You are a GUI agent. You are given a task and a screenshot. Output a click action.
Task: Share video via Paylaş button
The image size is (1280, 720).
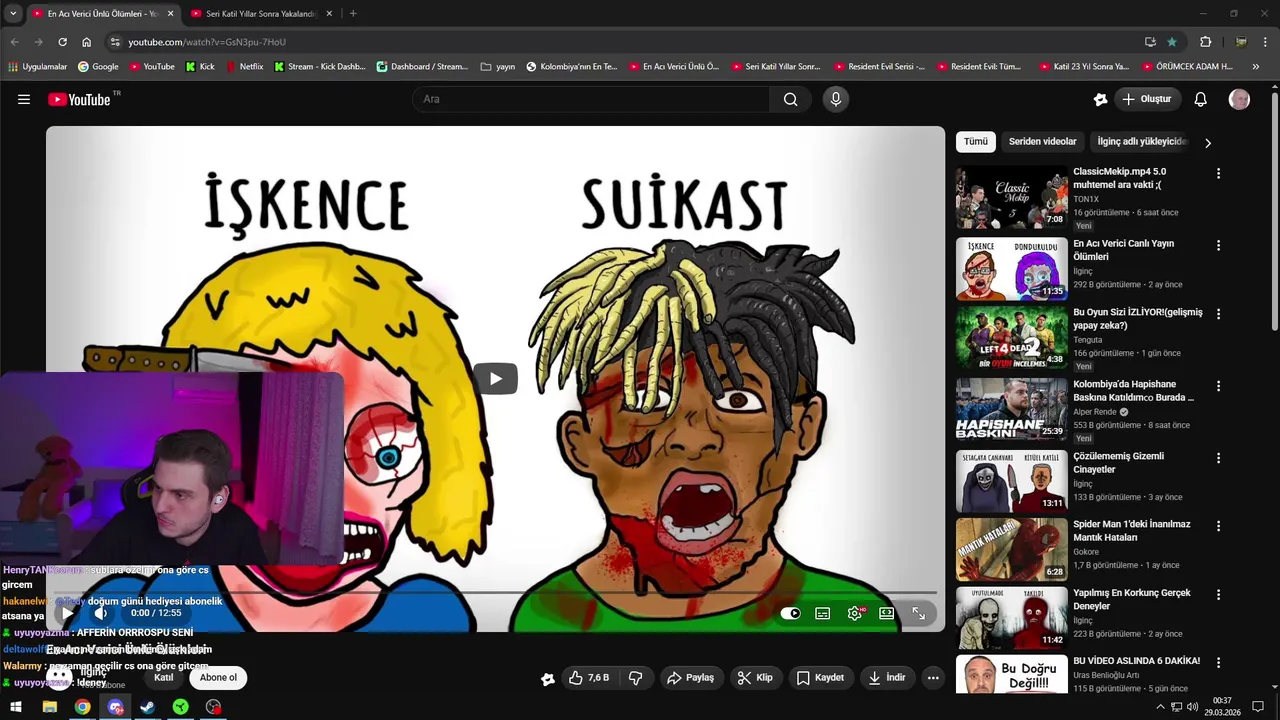690,677
